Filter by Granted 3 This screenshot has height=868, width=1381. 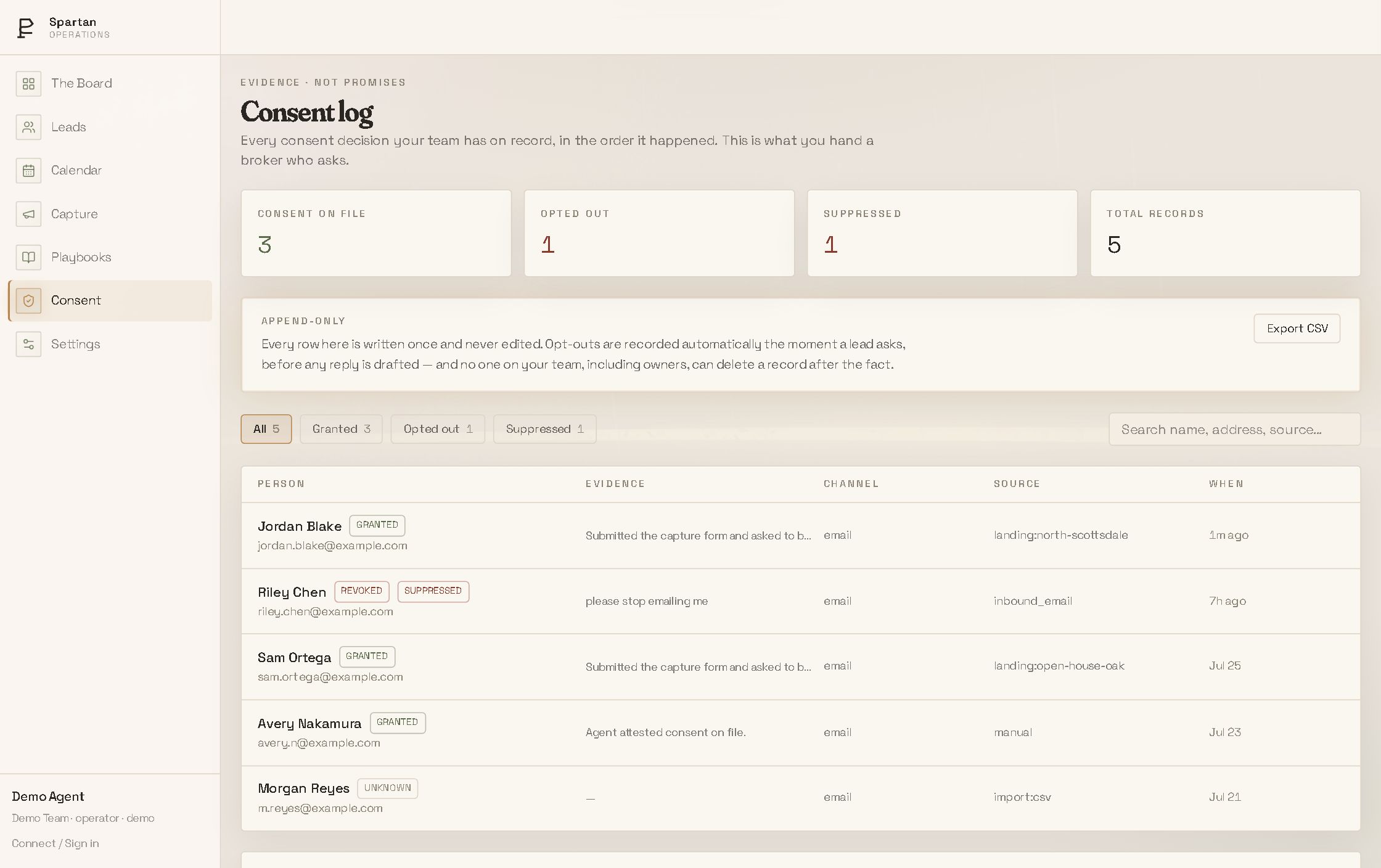click(x=341, y=429)
